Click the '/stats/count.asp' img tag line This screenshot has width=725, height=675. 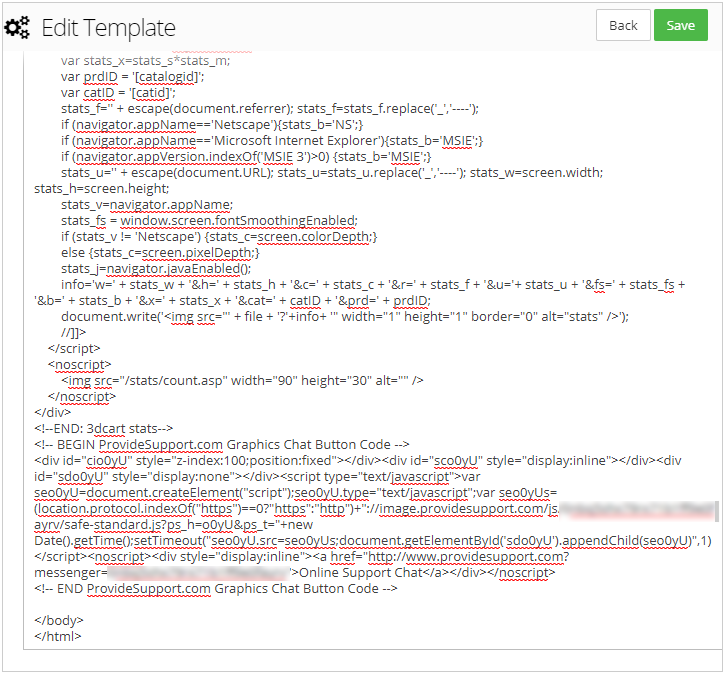click(242, 380)
